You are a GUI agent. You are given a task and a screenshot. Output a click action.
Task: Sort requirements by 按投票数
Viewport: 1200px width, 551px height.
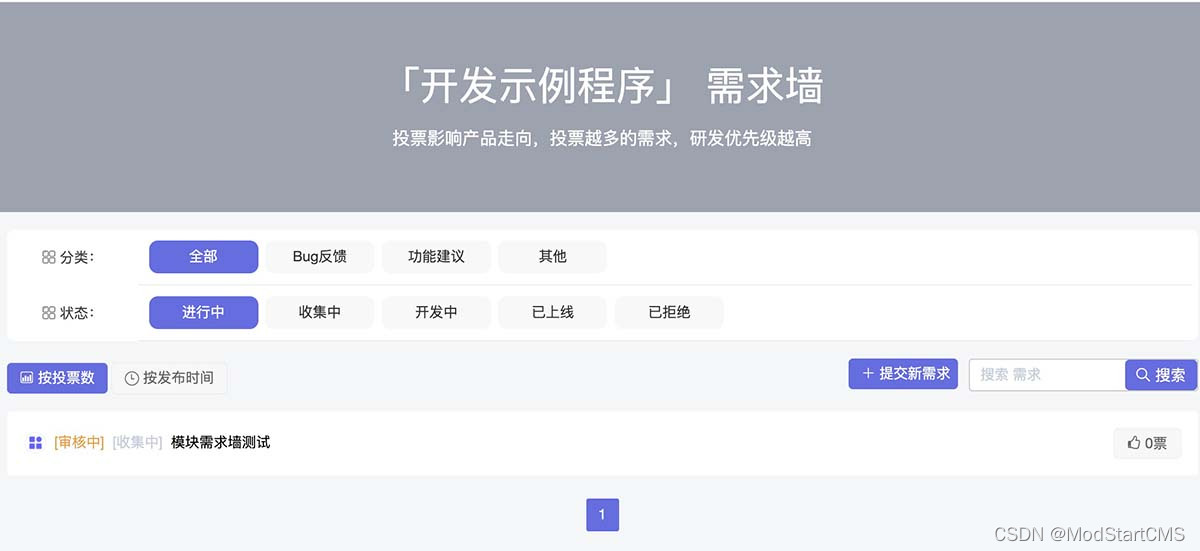point(57,378)
